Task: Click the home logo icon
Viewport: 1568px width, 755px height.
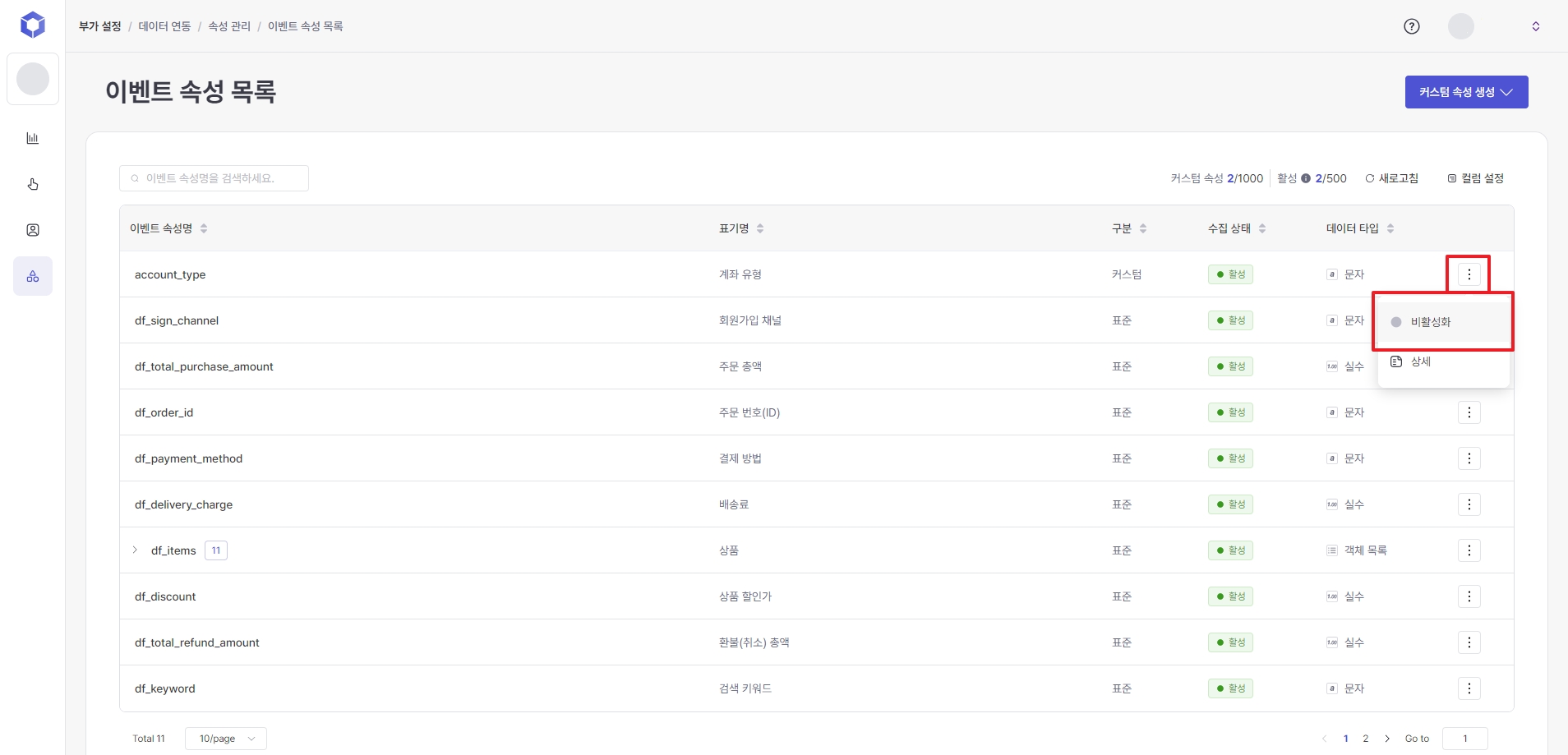Action: pos(33,25)
